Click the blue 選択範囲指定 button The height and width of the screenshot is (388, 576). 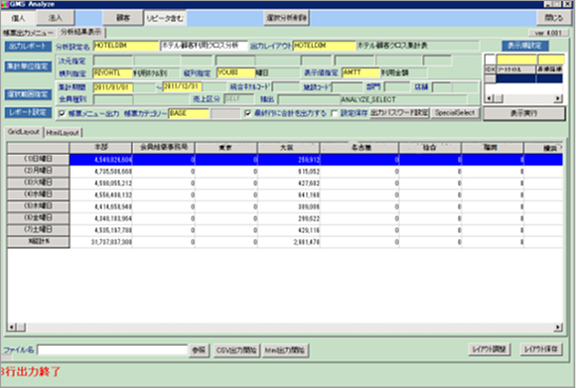pos(28,94)
